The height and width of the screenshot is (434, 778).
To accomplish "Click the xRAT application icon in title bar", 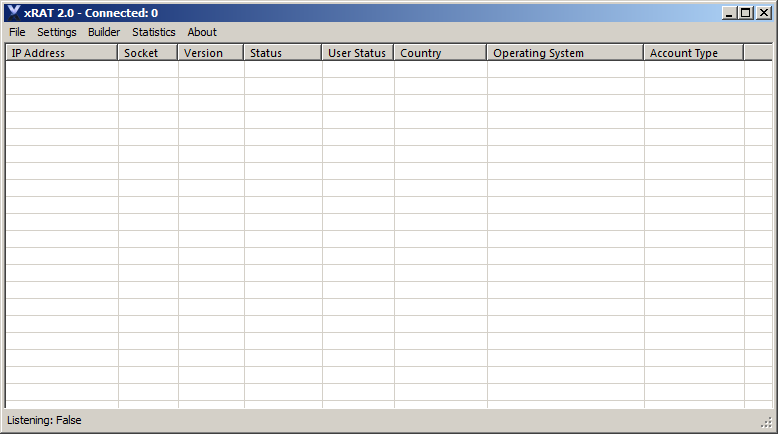I will tap(13, 13).
